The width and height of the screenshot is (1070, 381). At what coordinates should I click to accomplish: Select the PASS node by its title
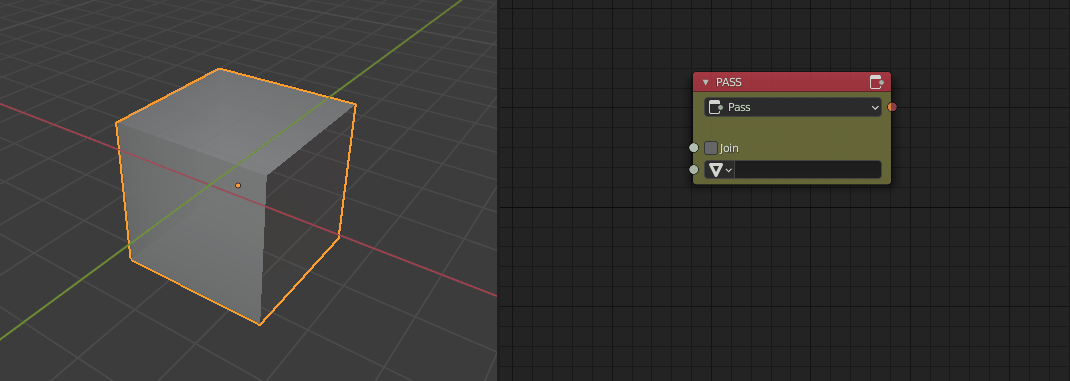click(729, 83)
